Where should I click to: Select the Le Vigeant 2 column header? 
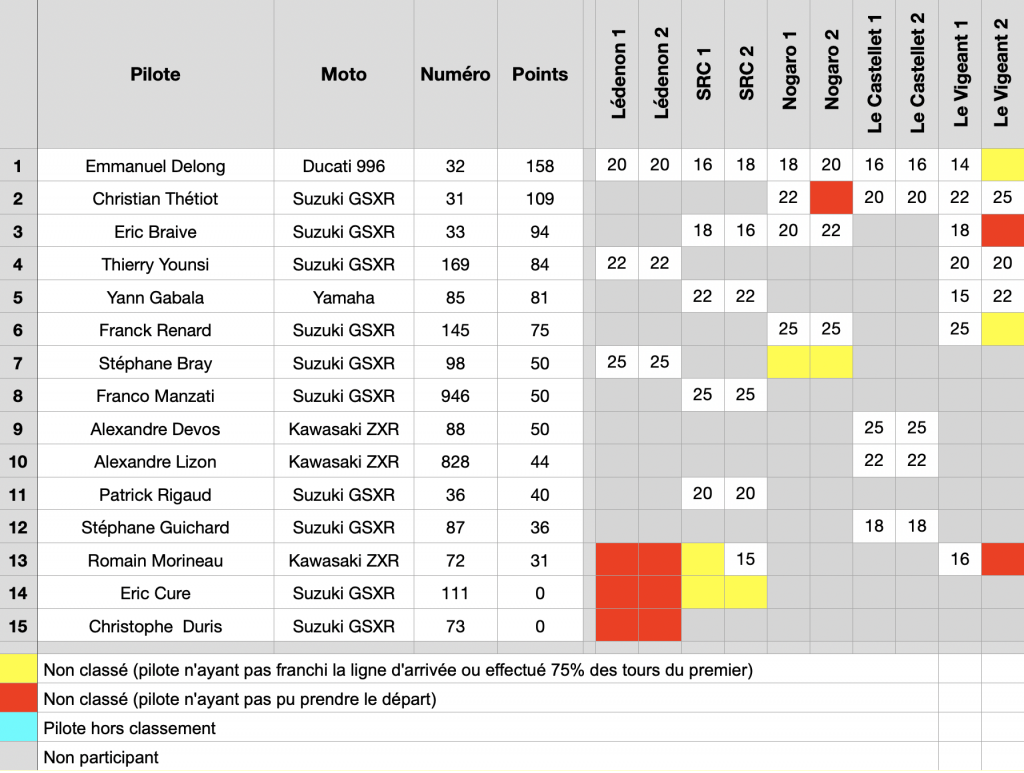(1002, 74)
